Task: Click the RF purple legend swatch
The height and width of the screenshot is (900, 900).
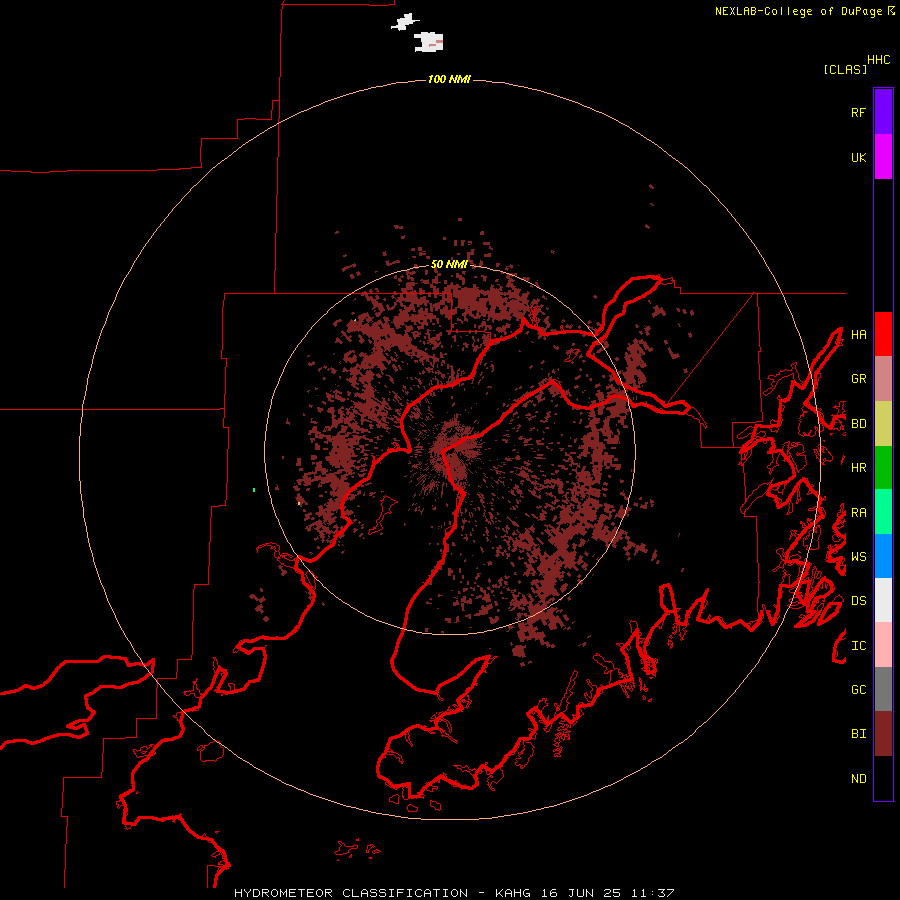Action: tap(883, 112)
